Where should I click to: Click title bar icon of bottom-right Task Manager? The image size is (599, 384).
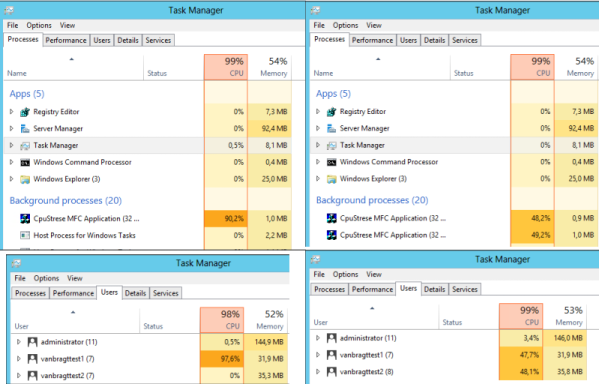(316, 259)
